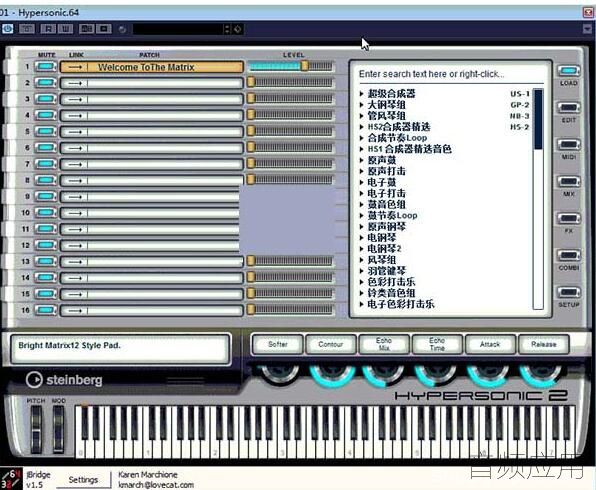Open the EDIT page button
The image size is (596, 490).
569,108
